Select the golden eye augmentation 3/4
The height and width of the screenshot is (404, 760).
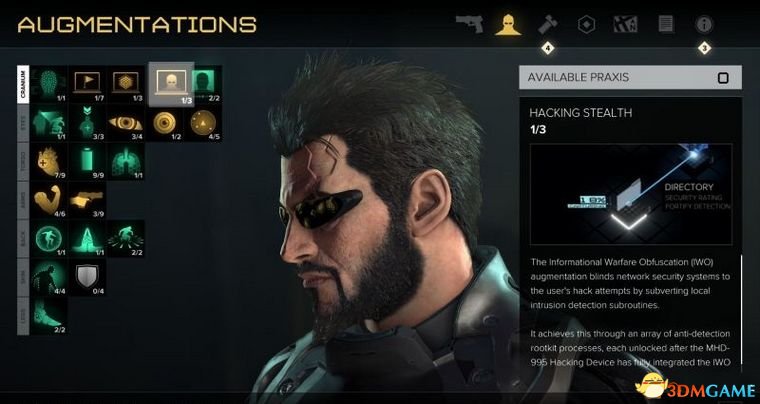126,123
